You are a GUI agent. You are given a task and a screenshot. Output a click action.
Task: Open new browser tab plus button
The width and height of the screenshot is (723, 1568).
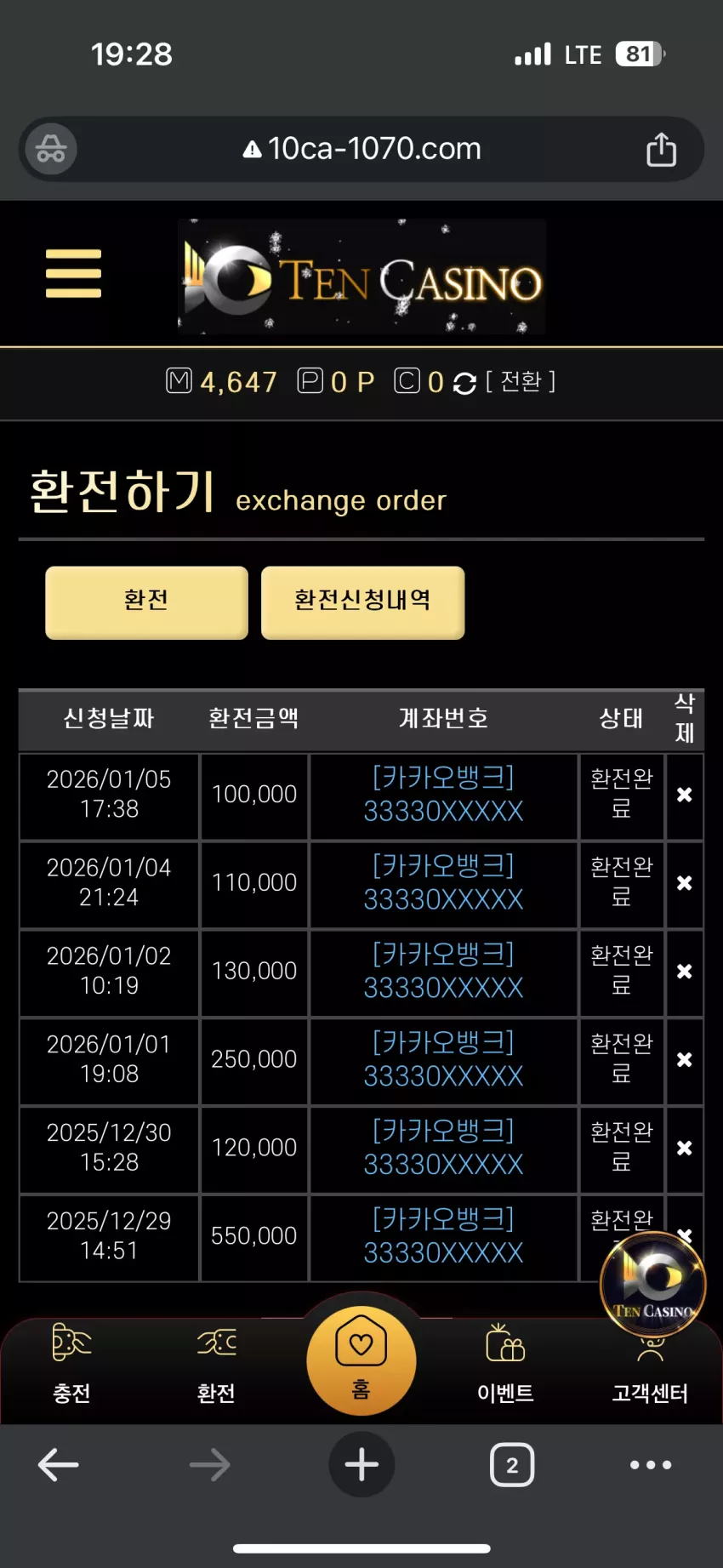point(361,1464)
